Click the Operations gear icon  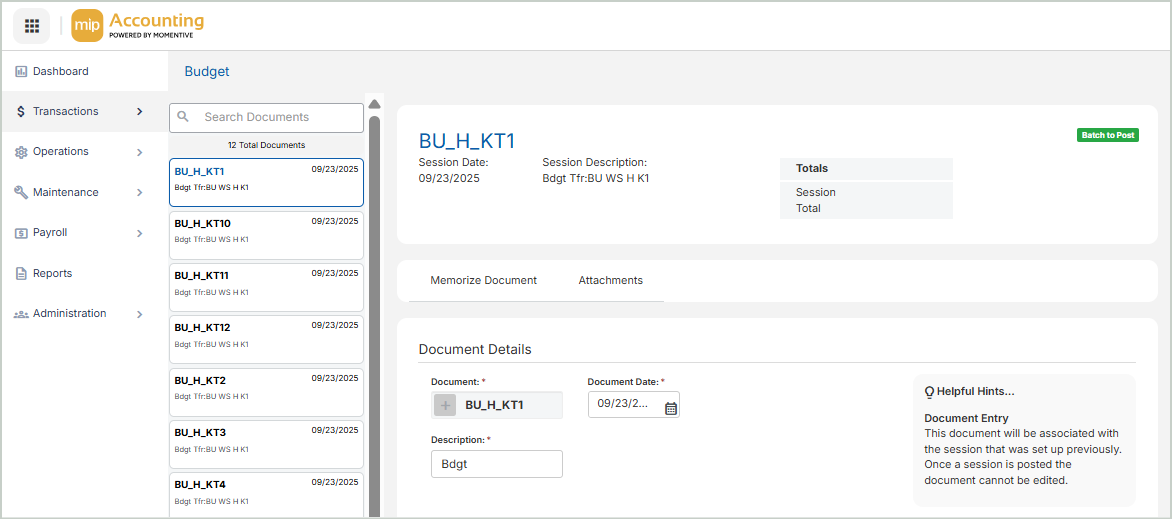pyautogui.click(x=21, y=152)
